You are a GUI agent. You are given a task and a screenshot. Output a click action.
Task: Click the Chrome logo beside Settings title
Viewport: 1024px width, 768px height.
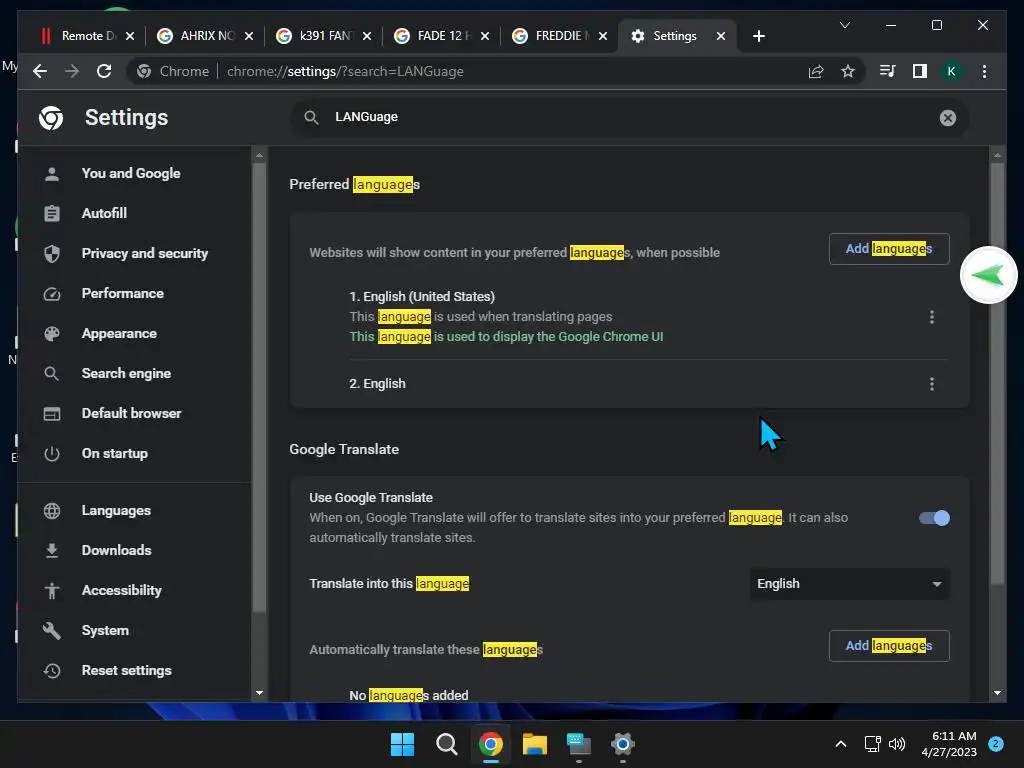[x=51, y=118]
